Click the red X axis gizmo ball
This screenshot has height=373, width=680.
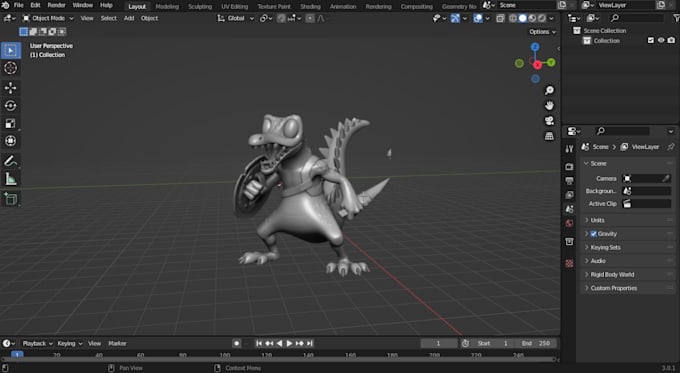[x=537, y=65]
